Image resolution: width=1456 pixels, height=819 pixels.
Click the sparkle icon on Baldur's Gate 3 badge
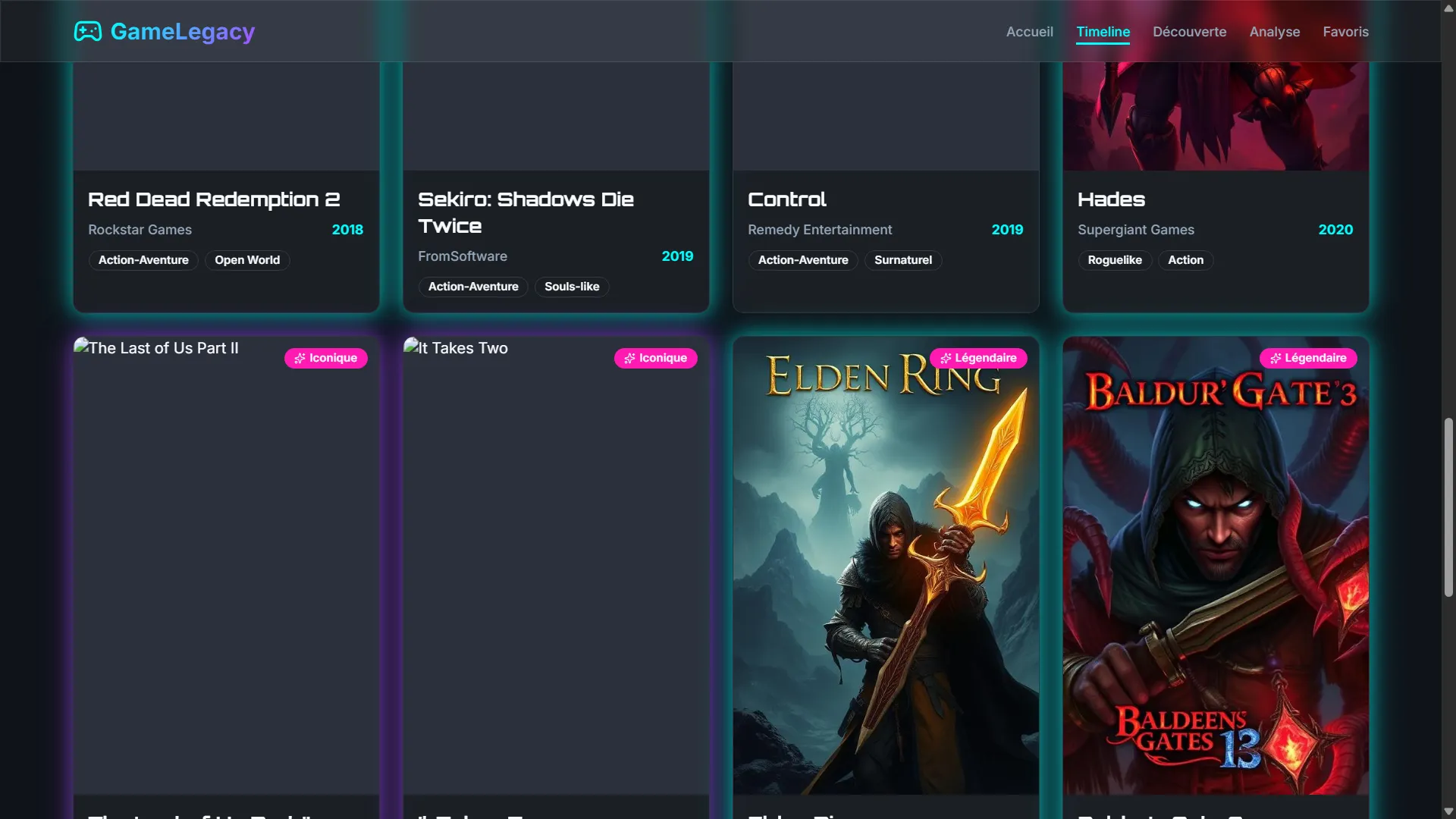point(1275,357)
